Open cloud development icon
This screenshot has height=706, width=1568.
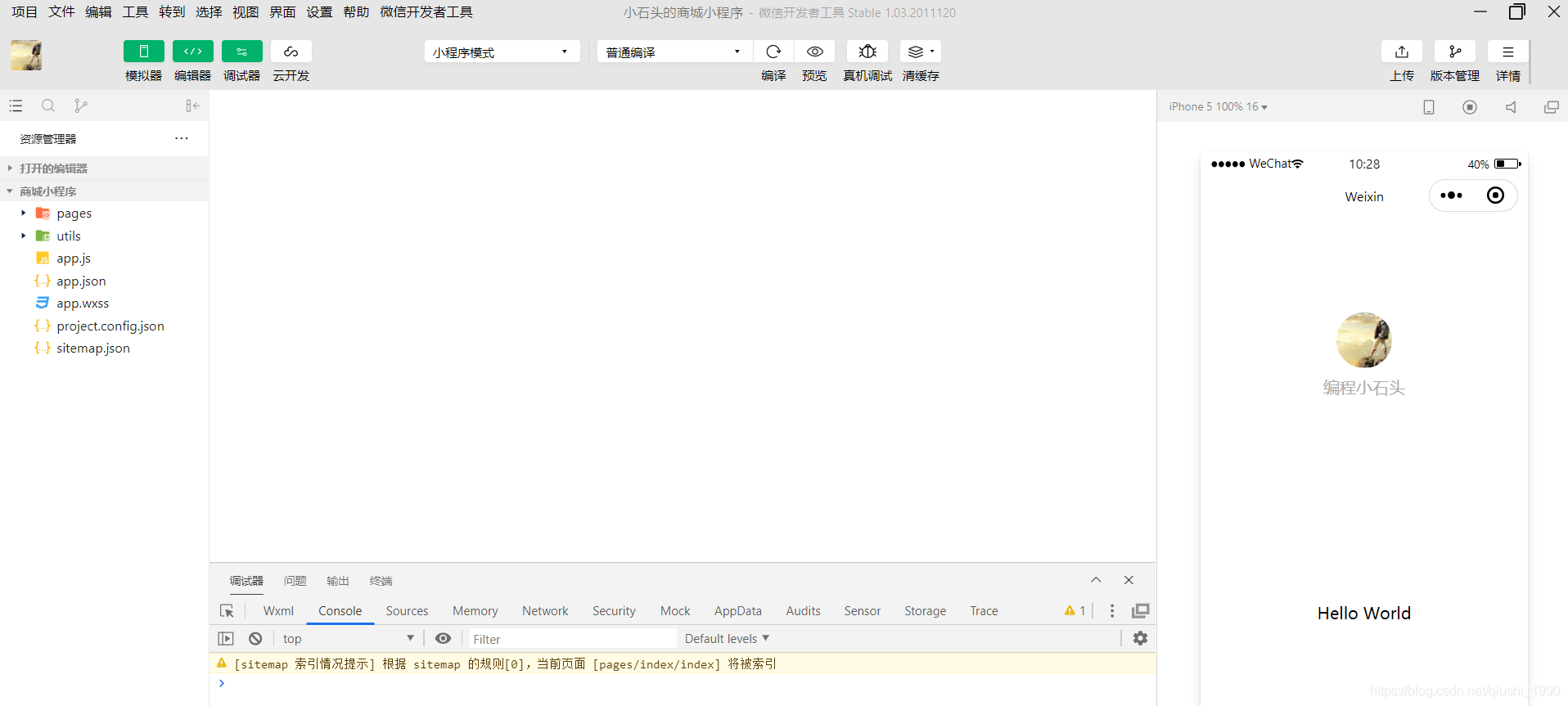291,52
